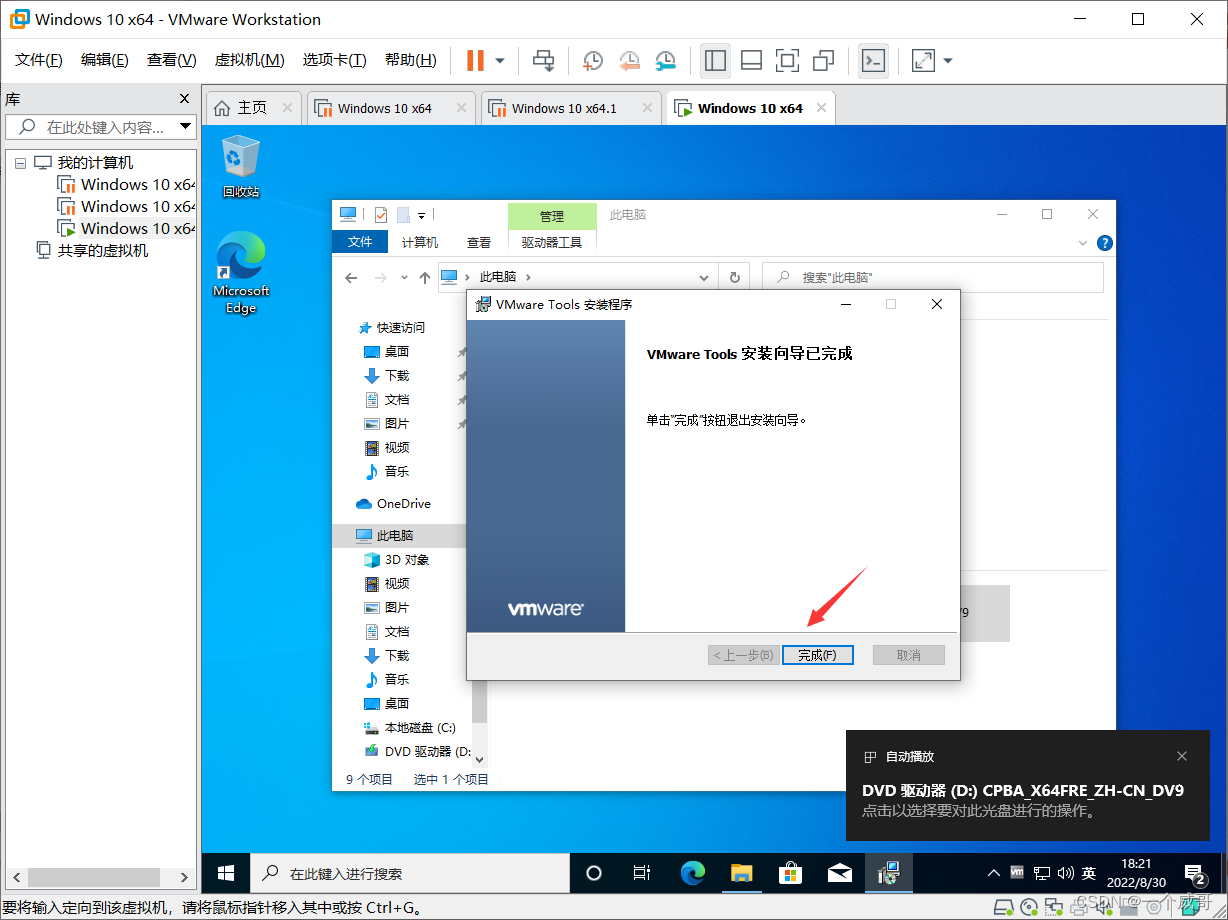Open library search filter dropdown arrow

coord(185,127)
